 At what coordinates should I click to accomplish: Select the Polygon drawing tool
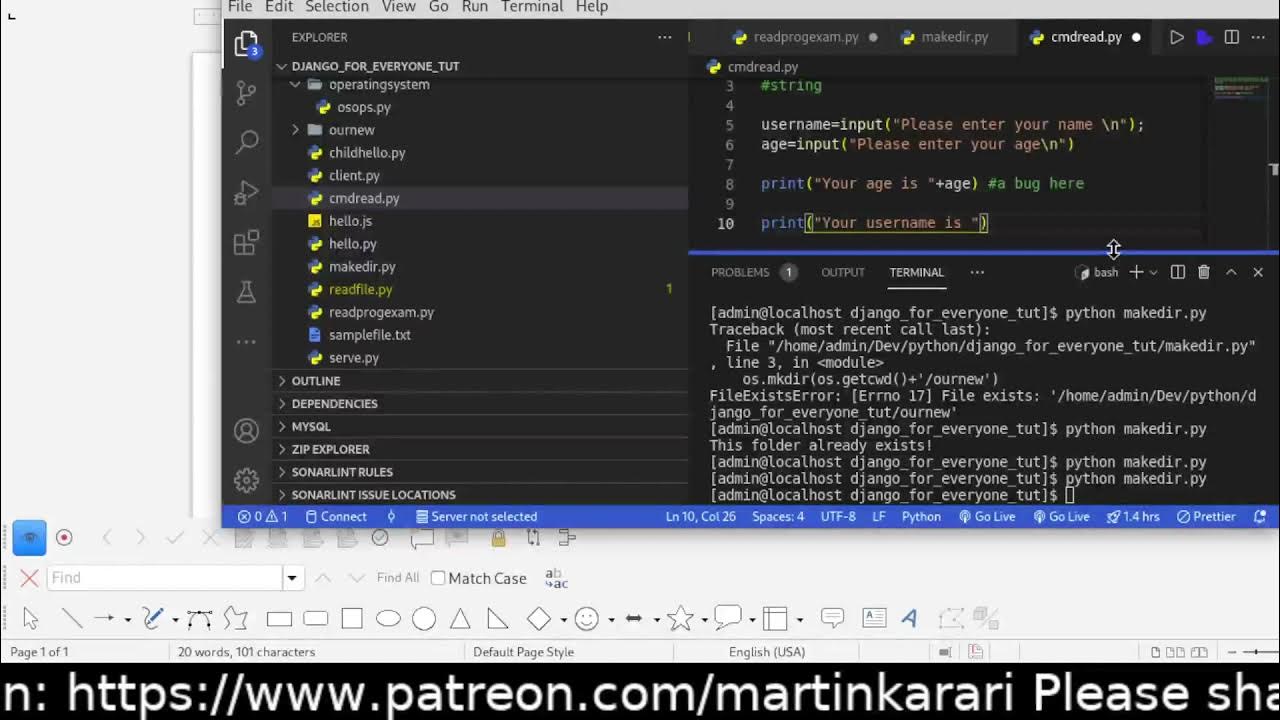click(235, 619)
